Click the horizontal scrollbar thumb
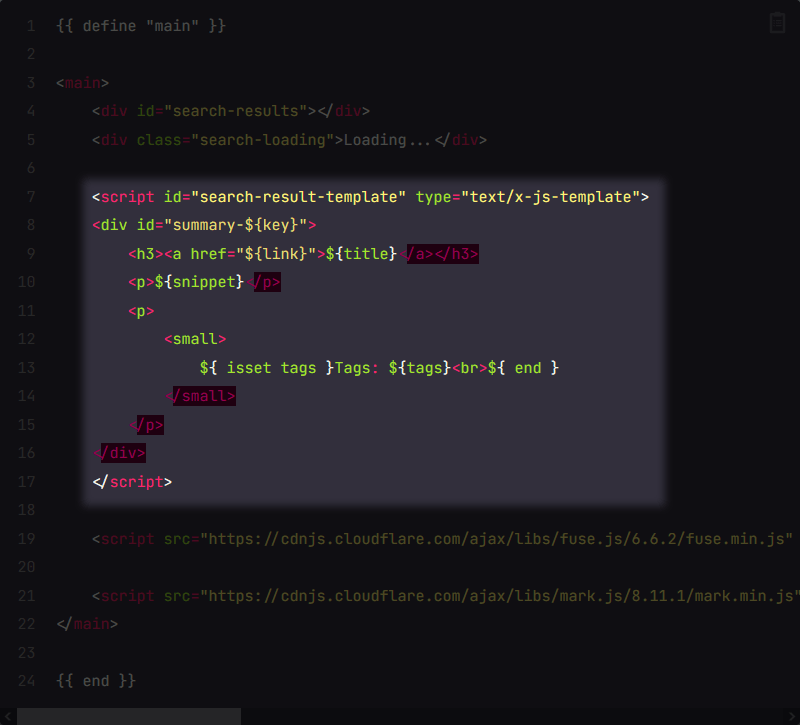 [128, 716]
